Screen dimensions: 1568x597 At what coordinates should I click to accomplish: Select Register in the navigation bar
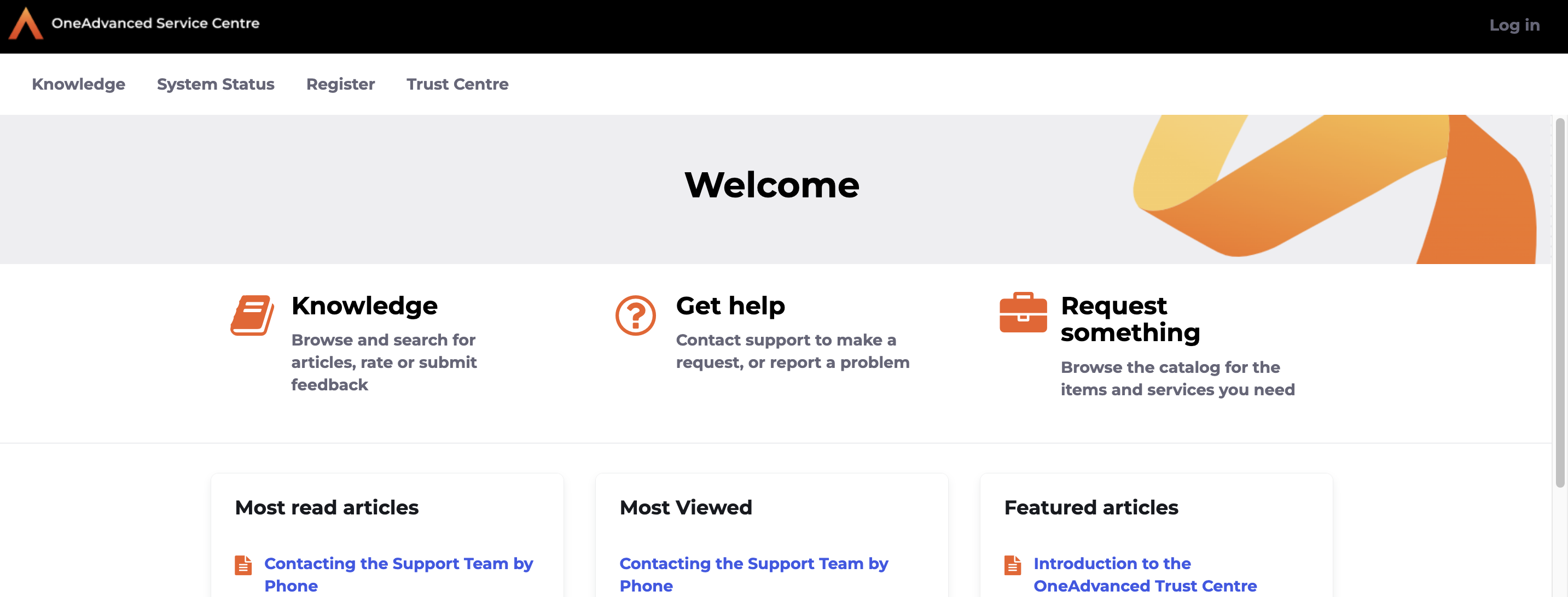(x=340, y=84)
